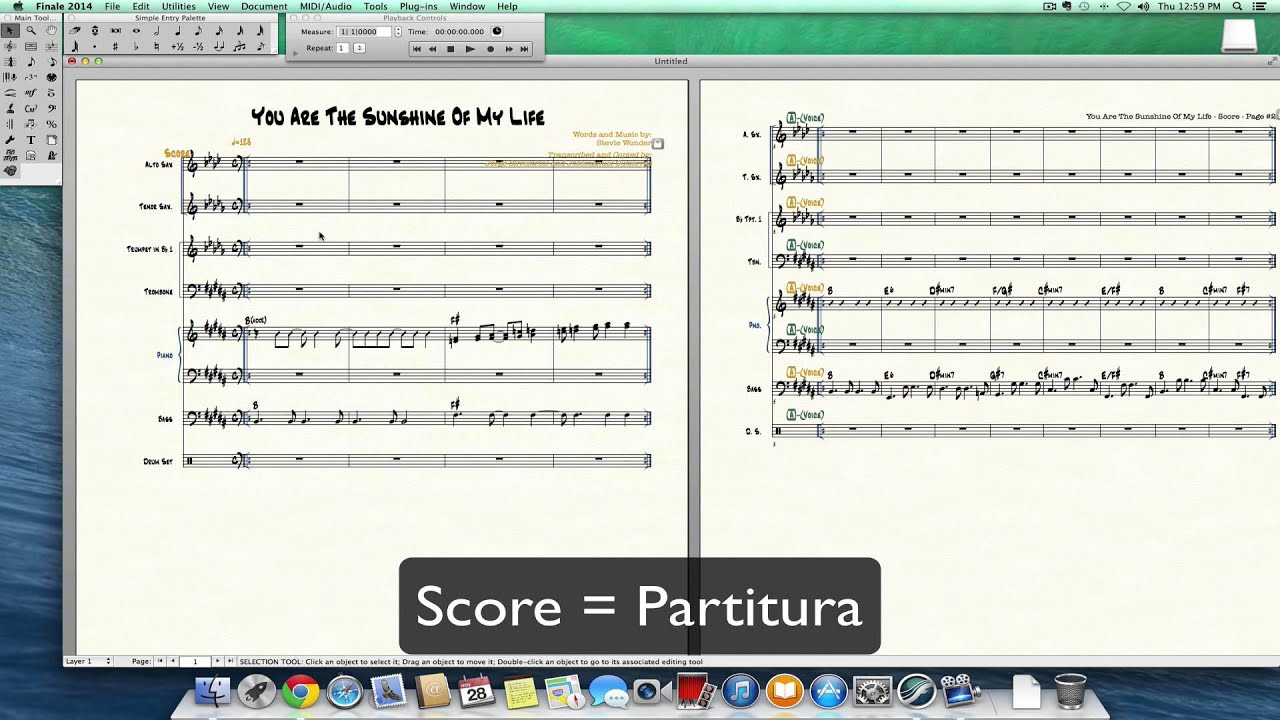Open the Document menu

click(x=264, y=6)
